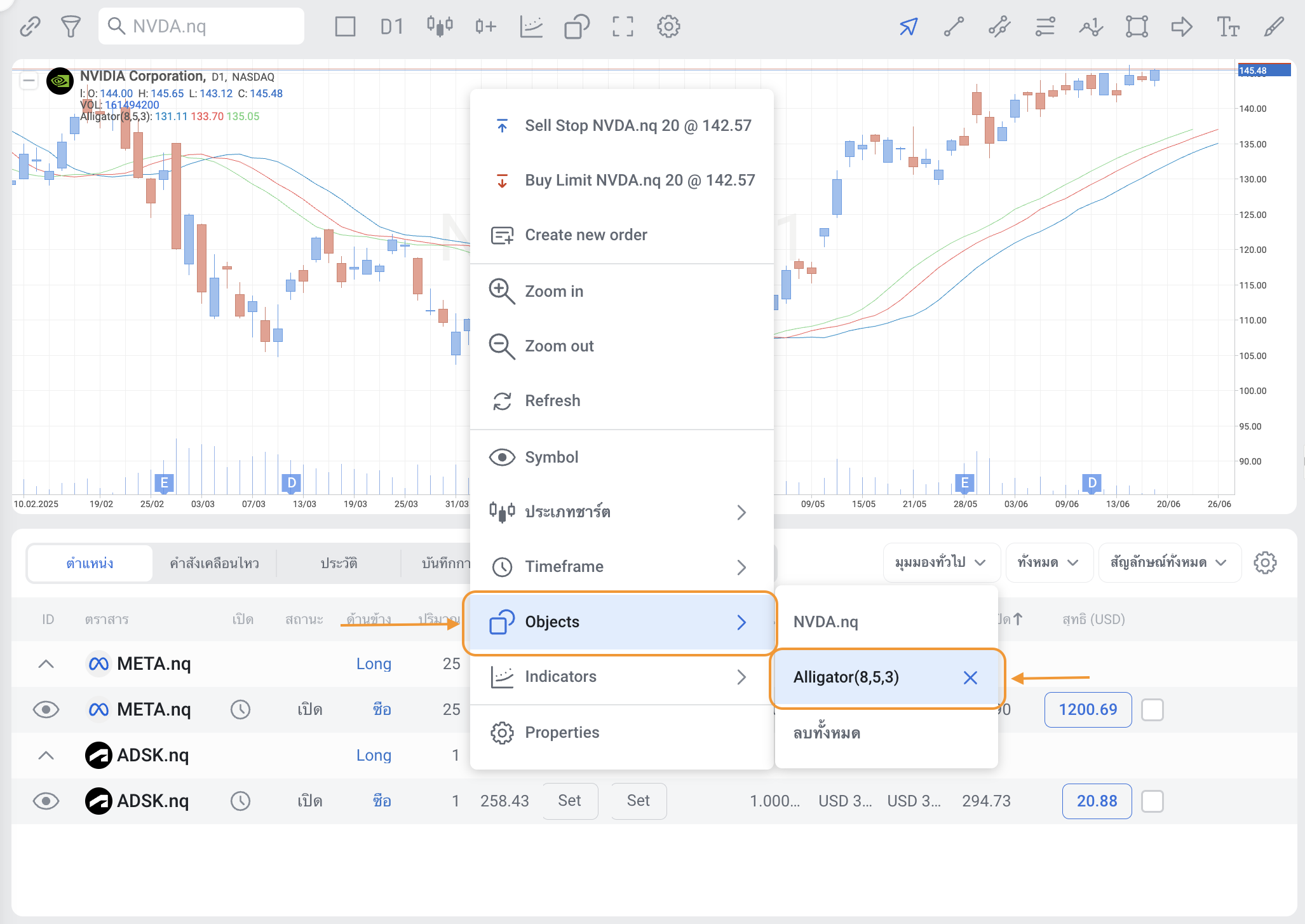Choose Zoom in from context menu
The width and height of the screenshot is (1305, 924).
tap(553, 291)
